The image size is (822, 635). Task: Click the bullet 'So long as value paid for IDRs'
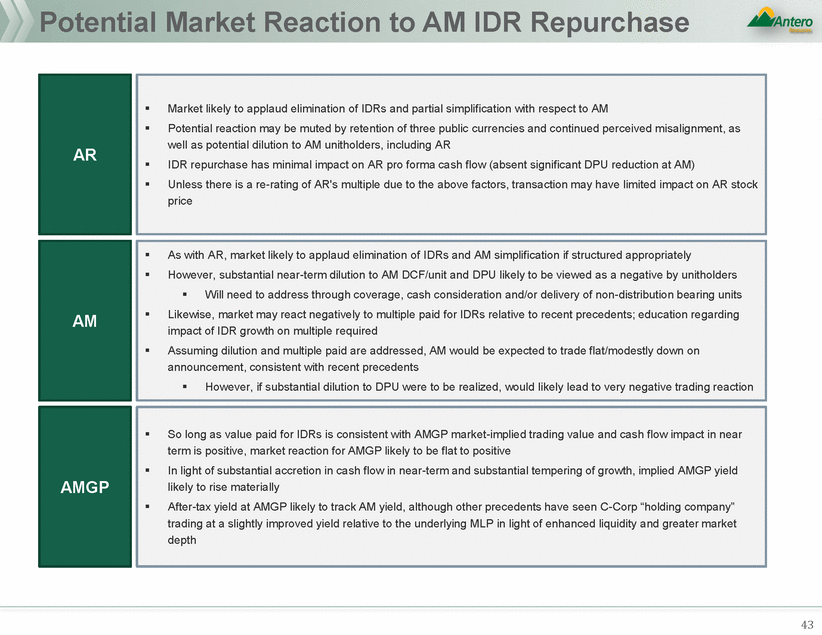pos(450,444)
